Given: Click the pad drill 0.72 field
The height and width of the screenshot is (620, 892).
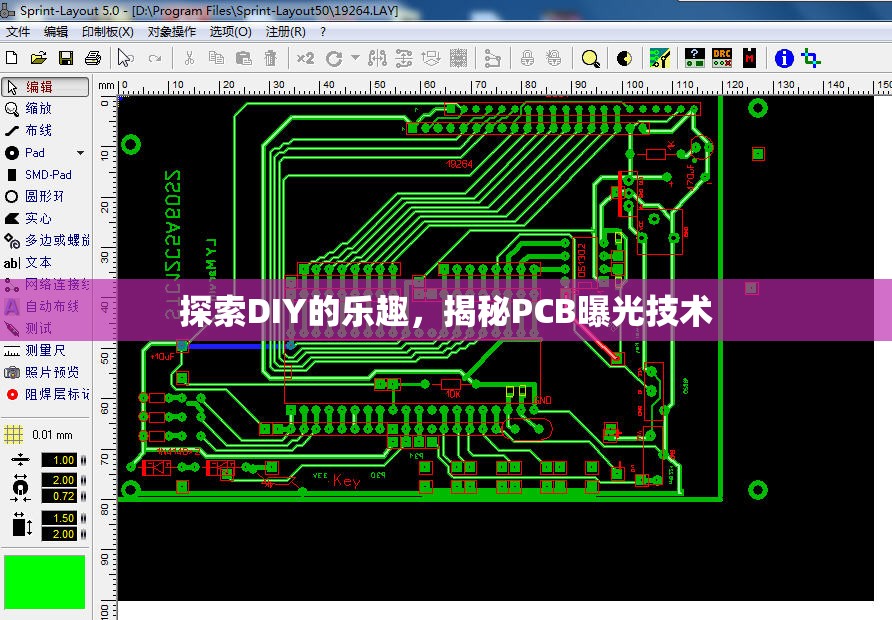Looking at the screenshot, I should click(x=59, y=496).
